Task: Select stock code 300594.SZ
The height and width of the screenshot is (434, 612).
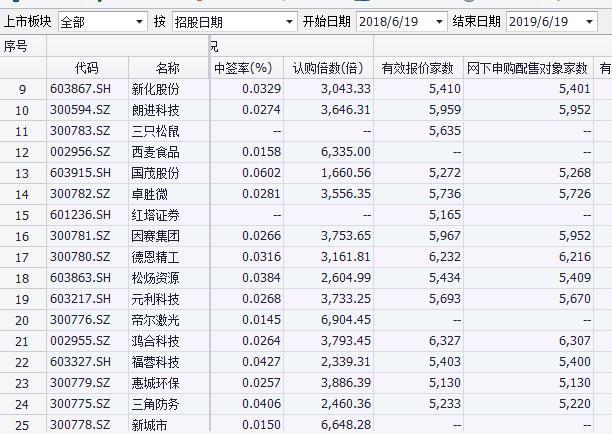Action: point(80,110)
